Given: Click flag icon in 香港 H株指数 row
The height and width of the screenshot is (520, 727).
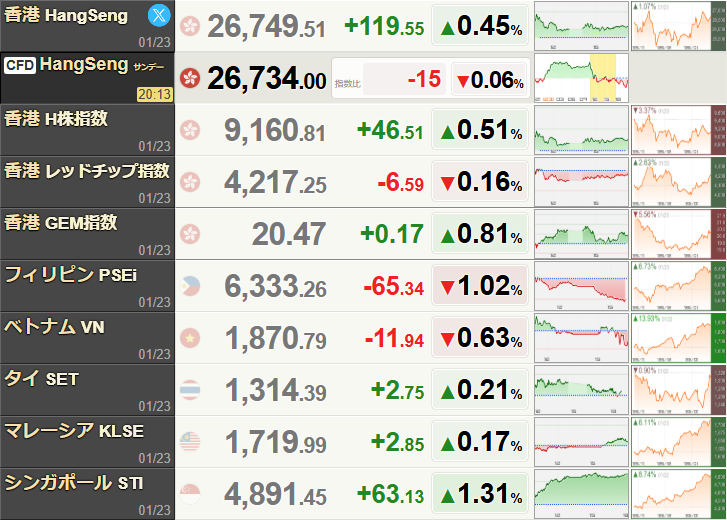Looking at the screenshot, I should (x=190, y=130).
